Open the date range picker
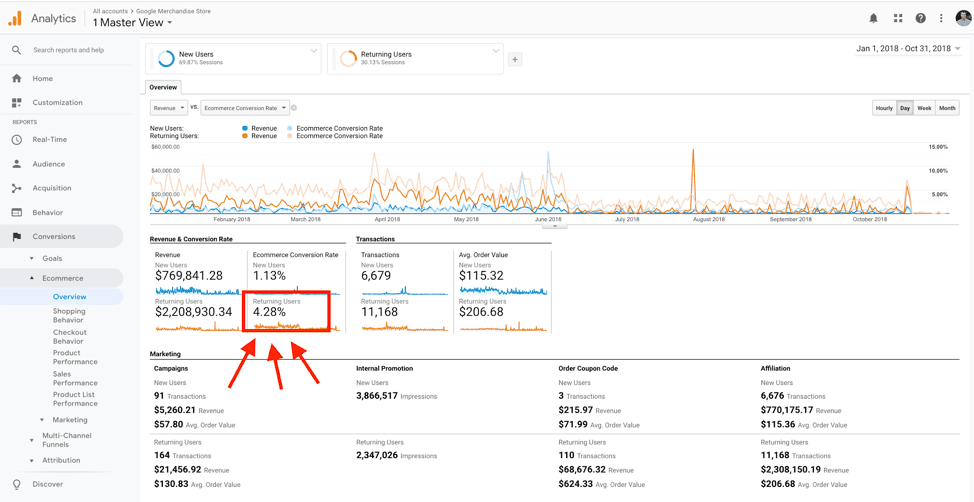Image resolution: width=974 pixels, height=502 pixels. 908,49
